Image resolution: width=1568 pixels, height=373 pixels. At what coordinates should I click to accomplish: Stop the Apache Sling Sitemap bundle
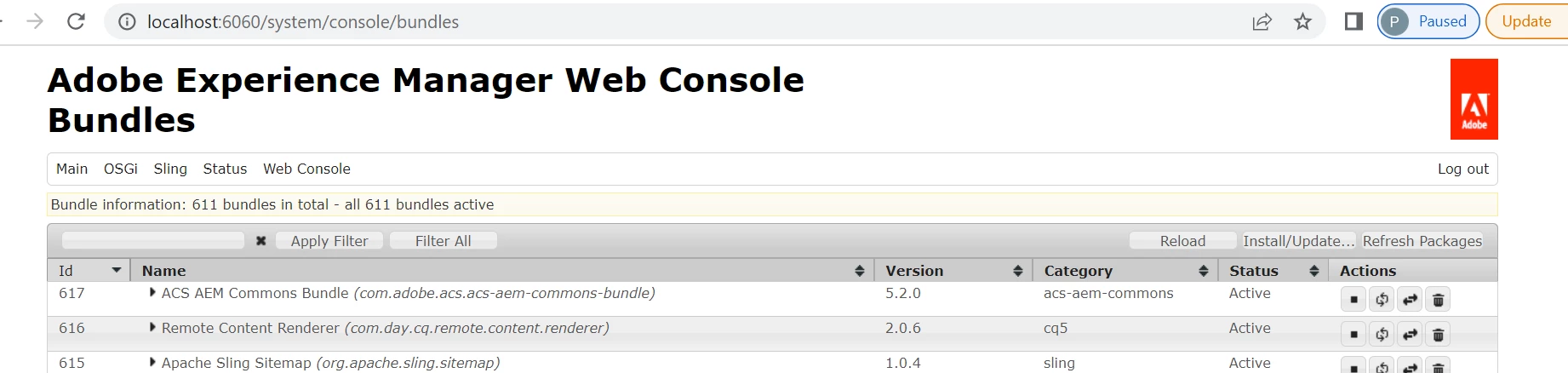(x=1353, y=366)
